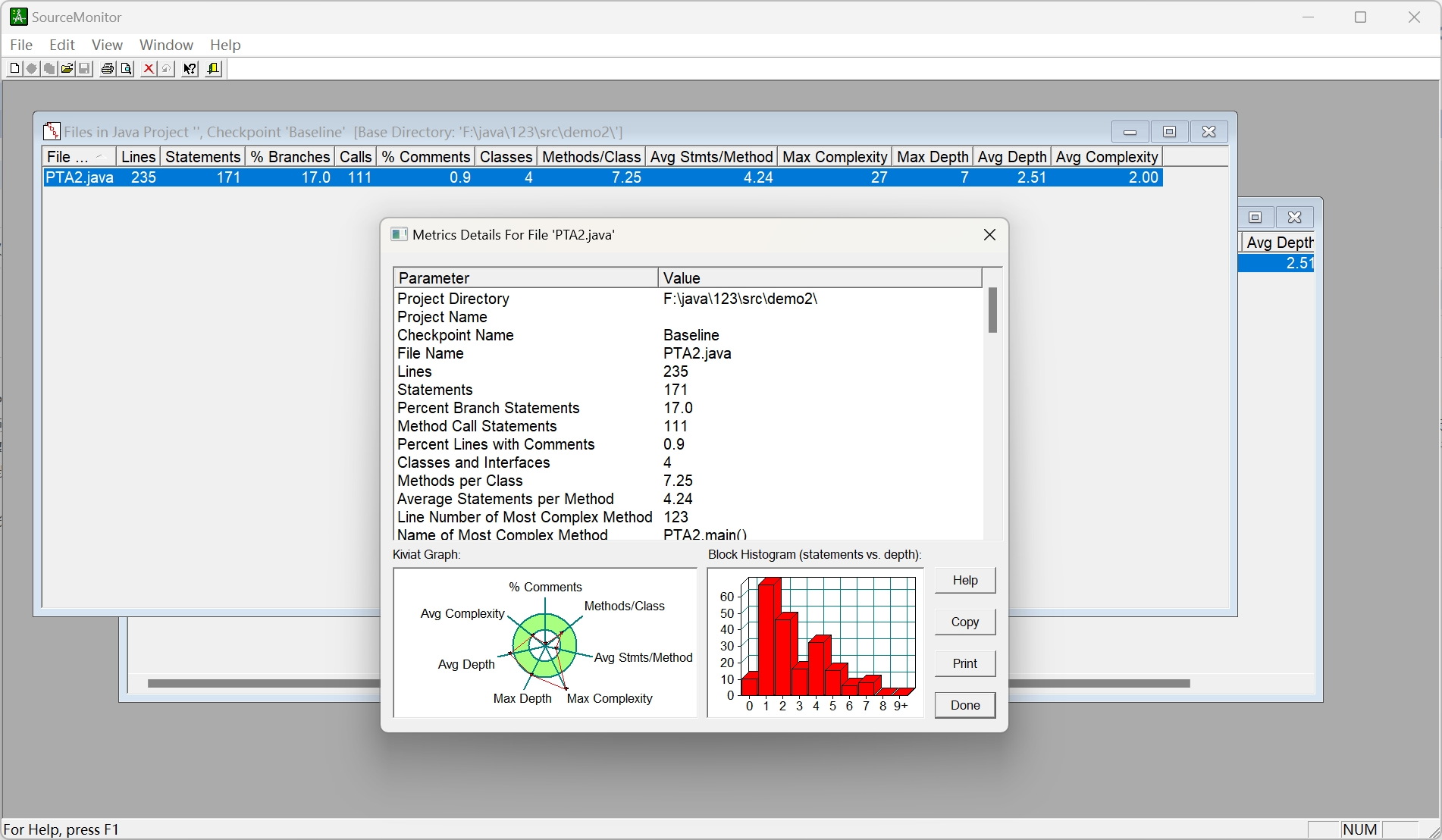The image size is (1442, 840).
Task: Sort by the Max Complexity column header
Action: [835, 157]
